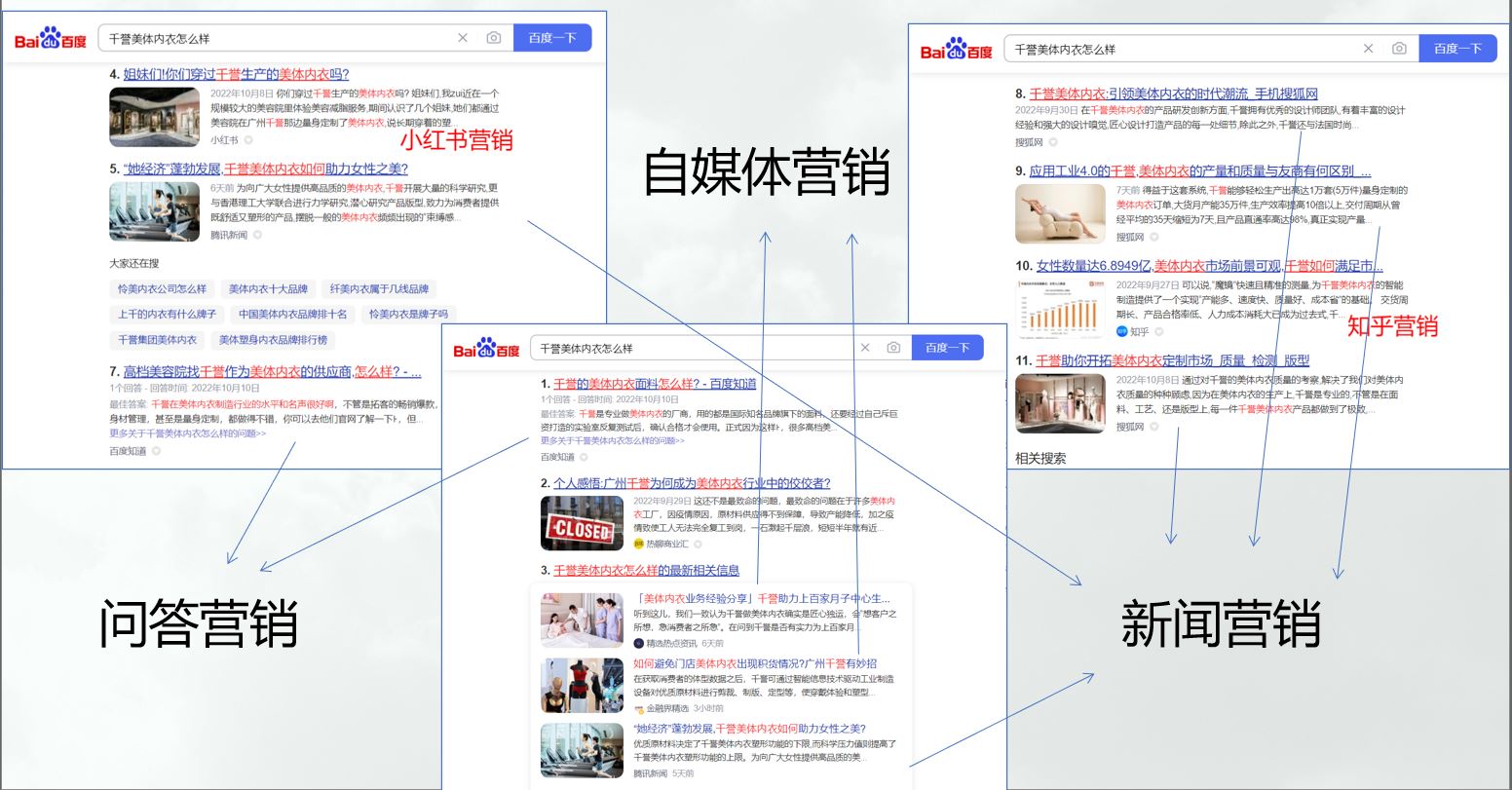Image resolution: width=1512 pixels, height=790 pixels.
Task: Click the red CLOSED sign thumbnail
Action: click(x=582, y=524)
